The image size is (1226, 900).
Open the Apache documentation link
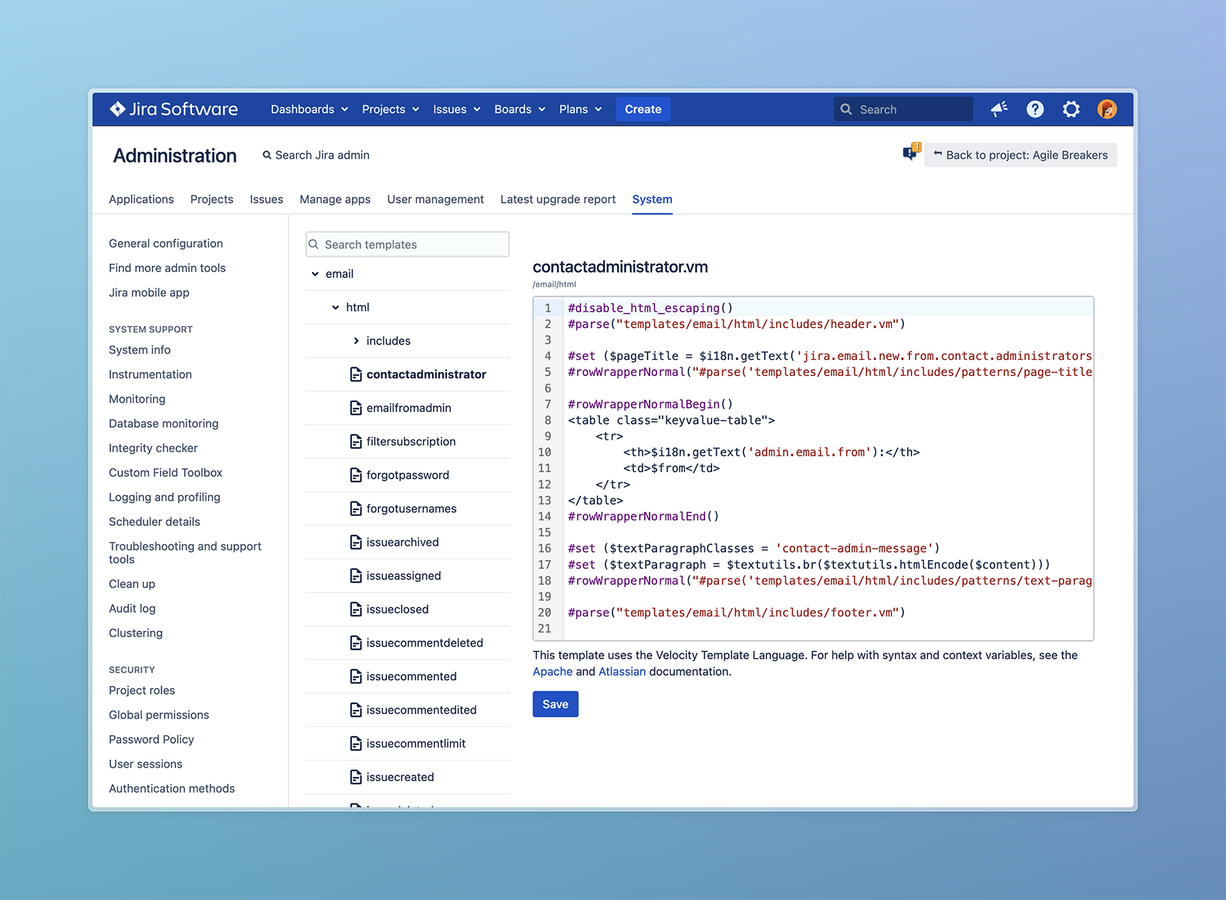point(552,672)
